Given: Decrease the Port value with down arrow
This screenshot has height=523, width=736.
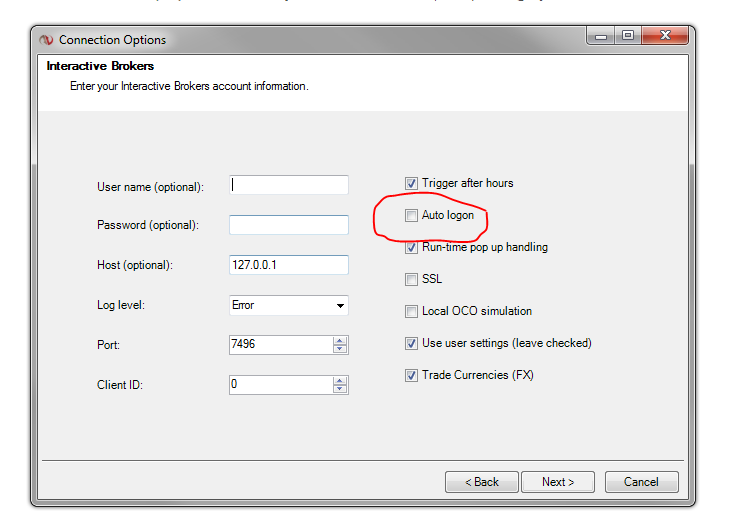Looking at the screenshot, I should (340, 349).
